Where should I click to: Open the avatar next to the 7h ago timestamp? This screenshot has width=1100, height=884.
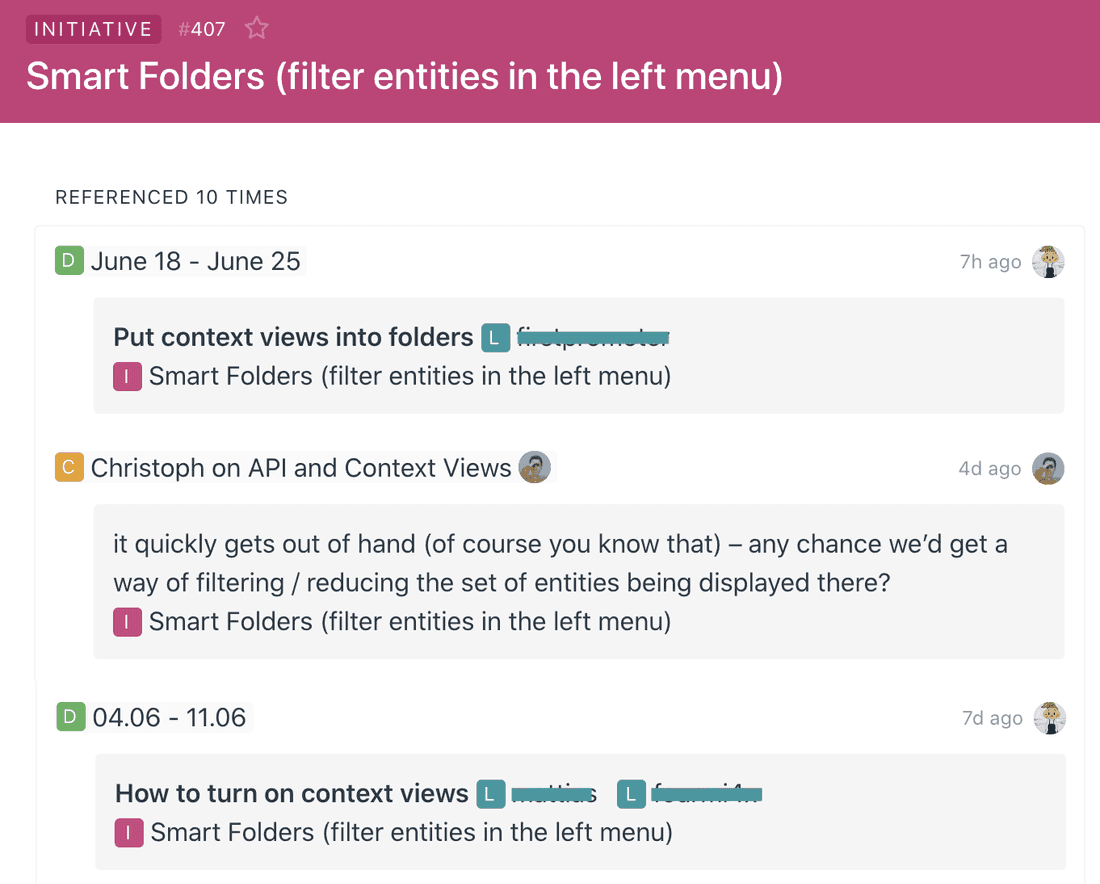(x=1048, y=261)
